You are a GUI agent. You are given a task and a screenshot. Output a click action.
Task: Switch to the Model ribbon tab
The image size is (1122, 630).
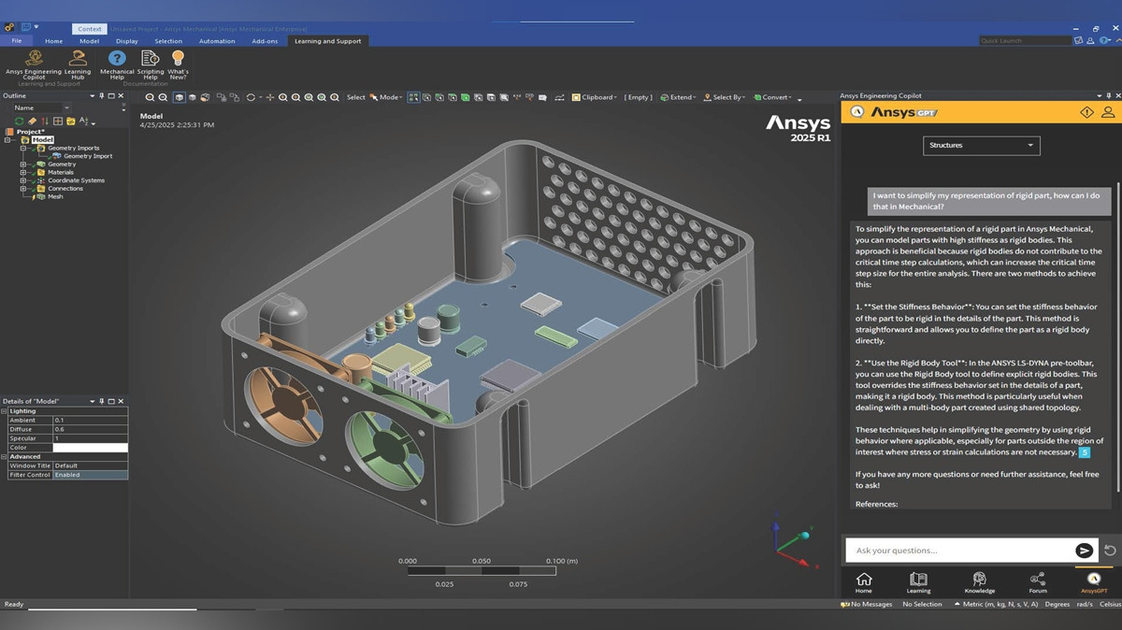coord(89,41)
